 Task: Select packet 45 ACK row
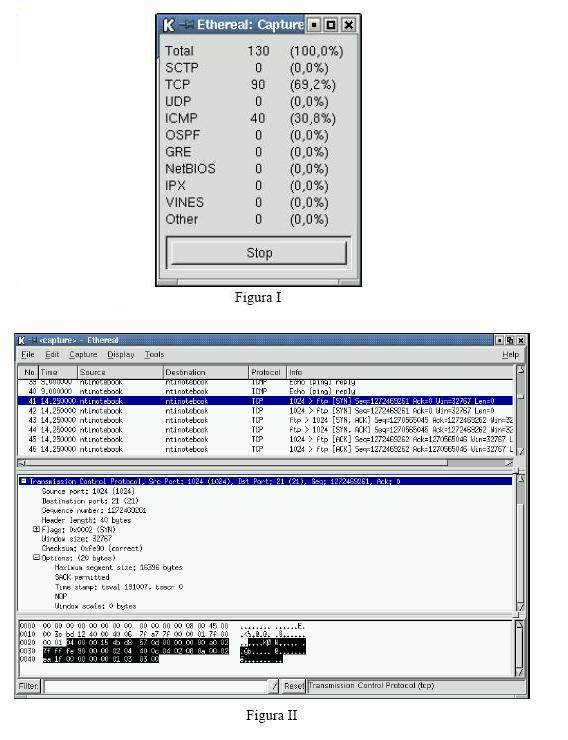coord(265,439)
